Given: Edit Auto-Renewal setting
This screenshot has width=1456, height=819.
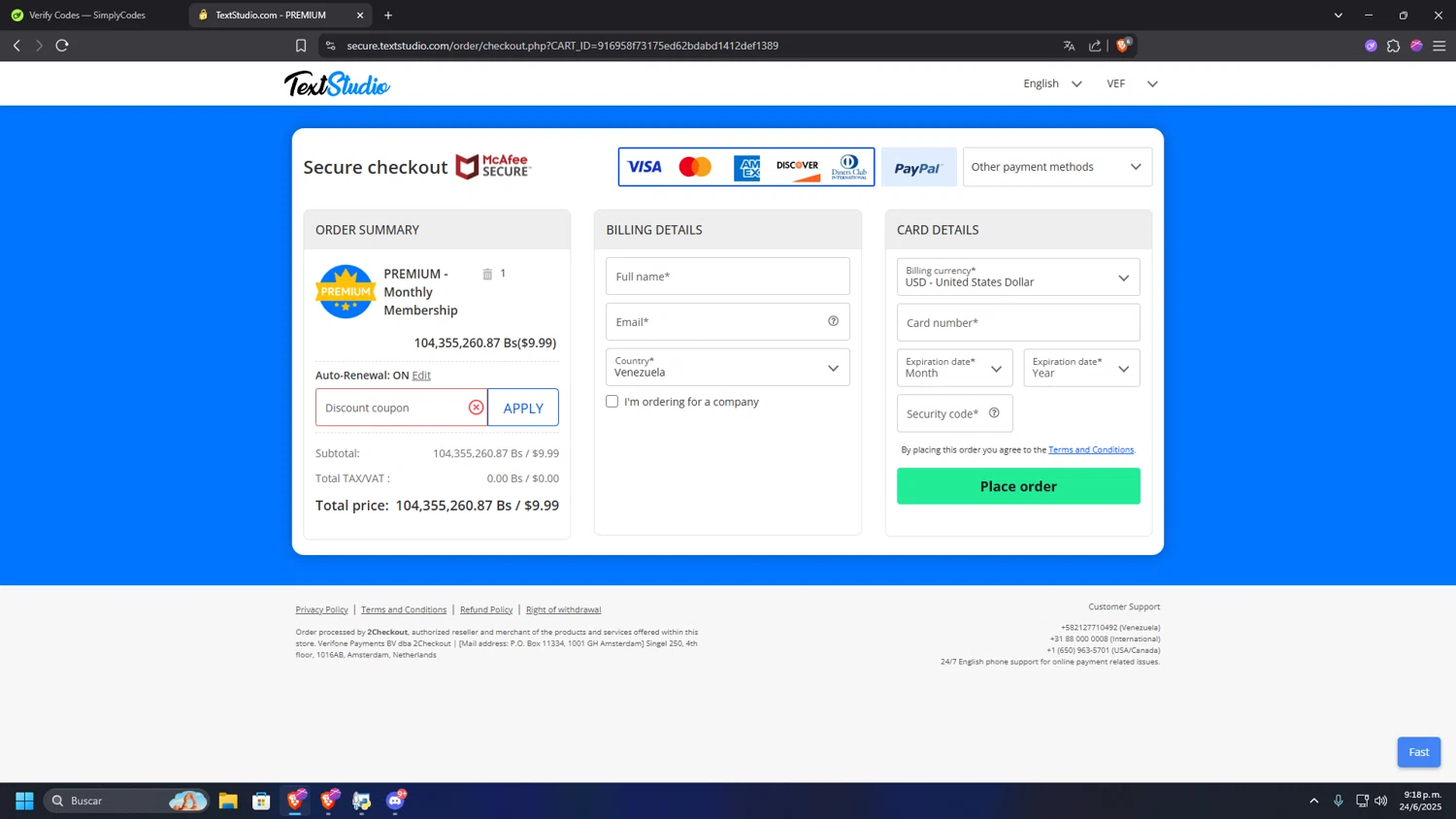Looking at the screenshot, I should click(421, 376).
